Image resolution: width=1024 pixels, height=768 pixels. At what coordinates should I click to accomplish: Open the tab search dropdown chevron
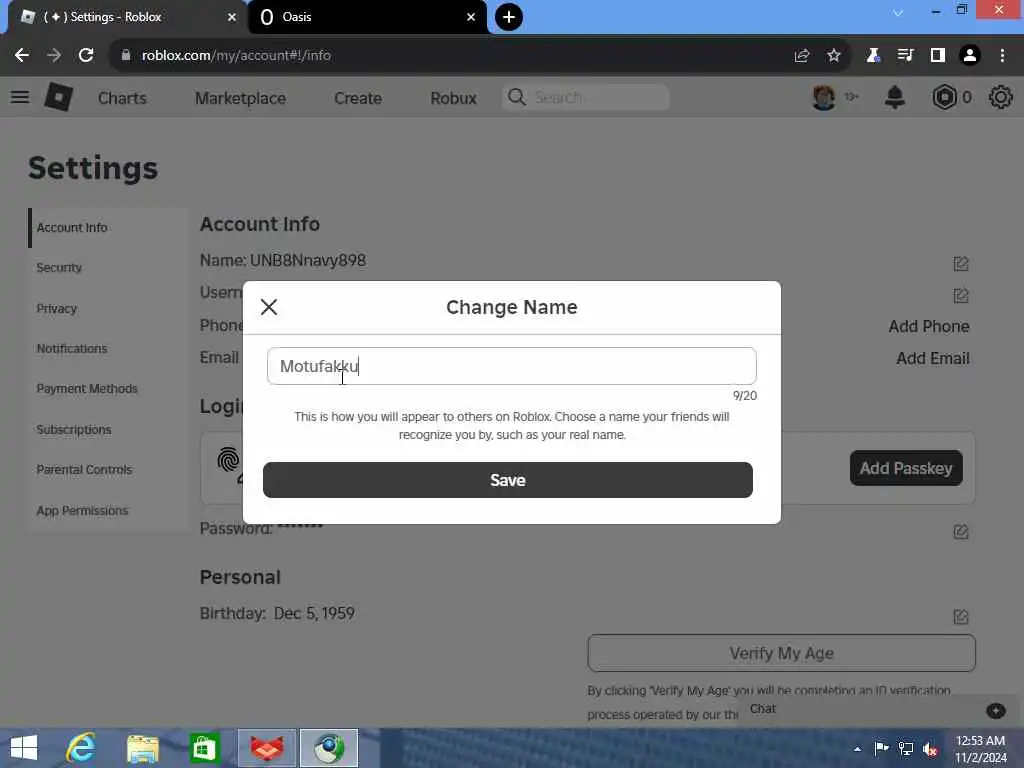pyautogui.click(x=898, y=13)
